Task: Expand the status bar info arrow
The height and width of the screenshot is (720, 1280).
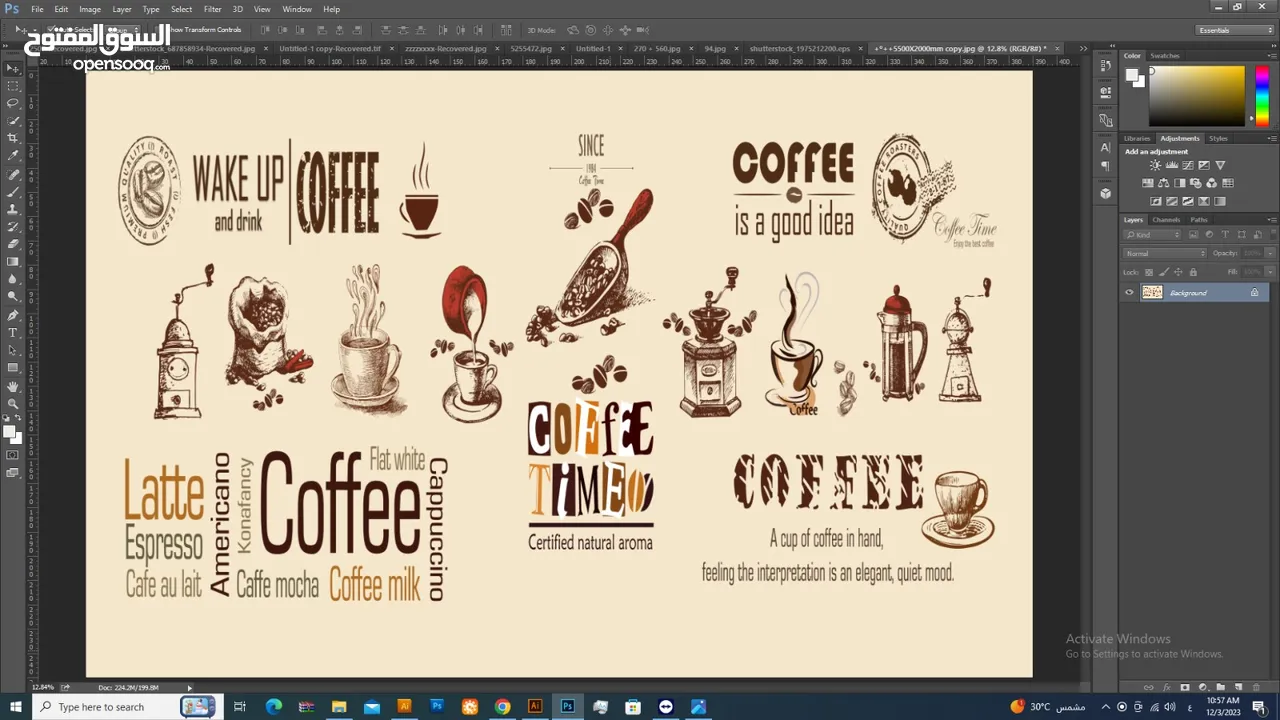Action: coord(189,687)
